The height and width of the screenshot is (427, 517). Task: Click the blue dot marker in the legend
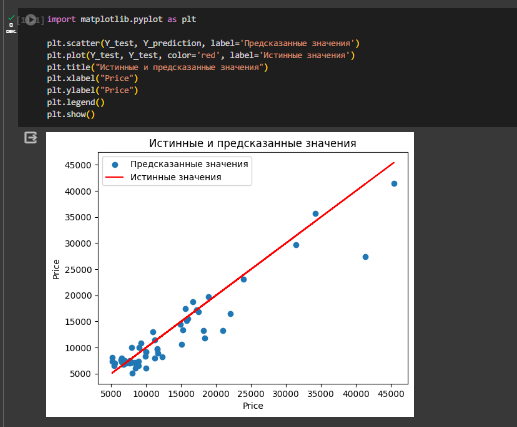click(x=115, y=164)
